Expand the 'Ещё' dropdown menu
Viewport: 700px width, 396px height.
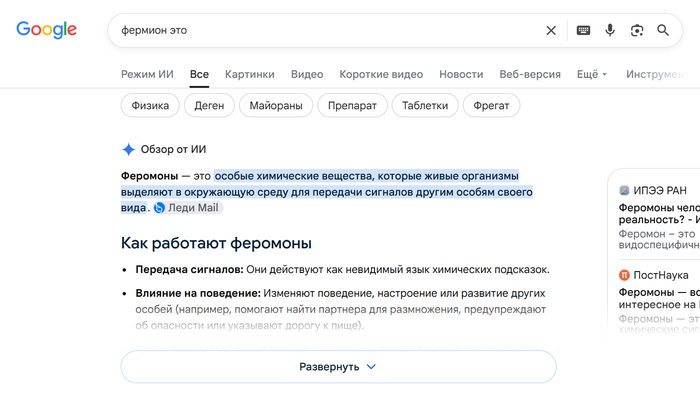point(592,74)
